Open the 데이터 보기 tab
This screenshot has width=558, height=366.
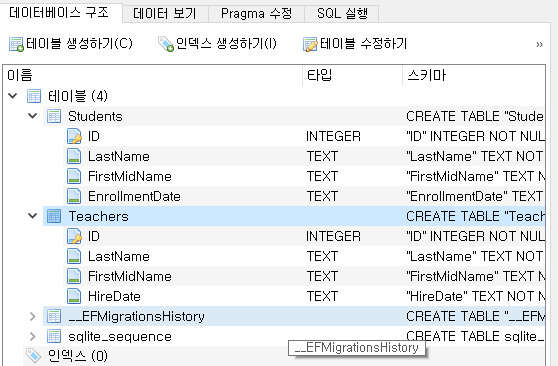point(165,14)
